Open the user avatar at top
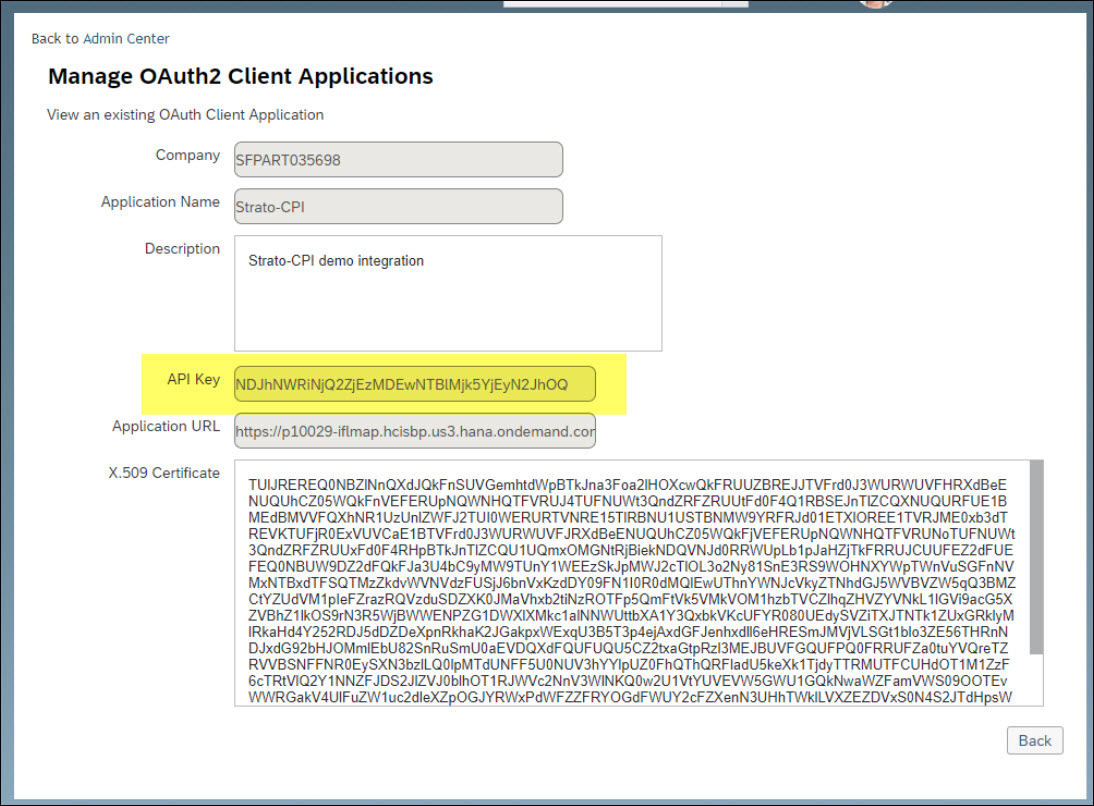 click(875, 4)
